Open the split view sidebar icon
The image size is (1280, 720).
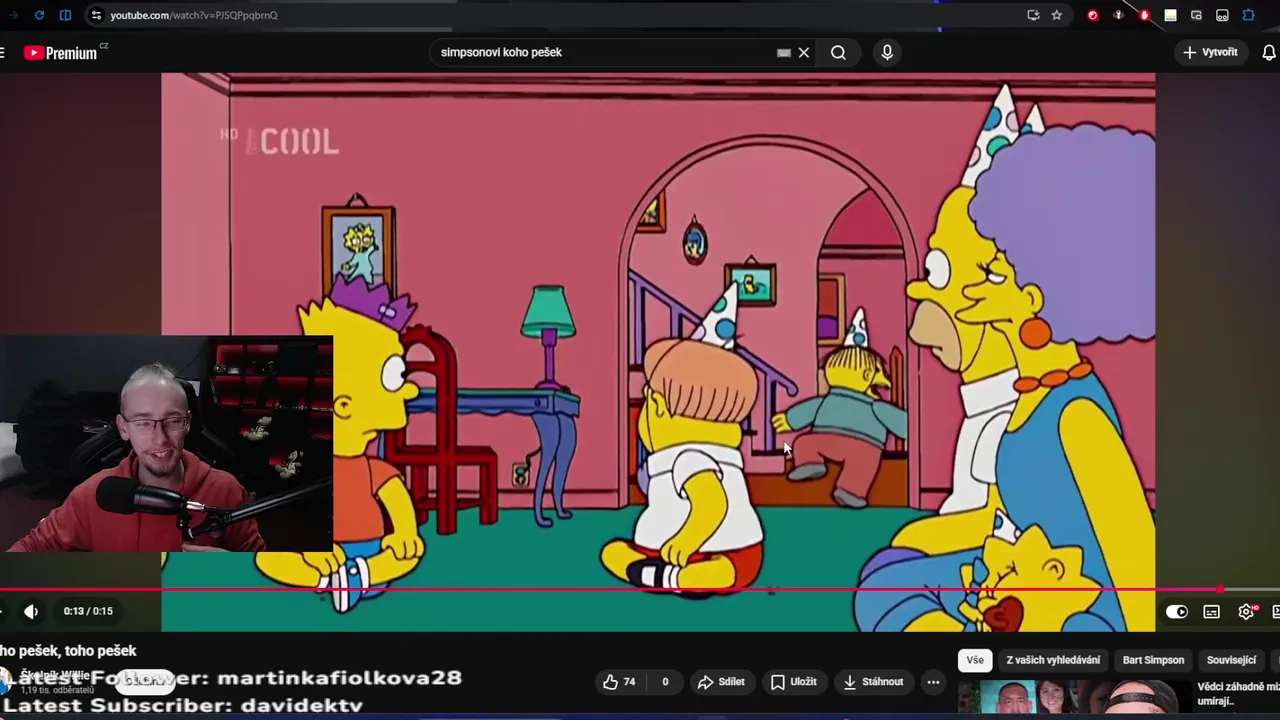tap(65, 15)
